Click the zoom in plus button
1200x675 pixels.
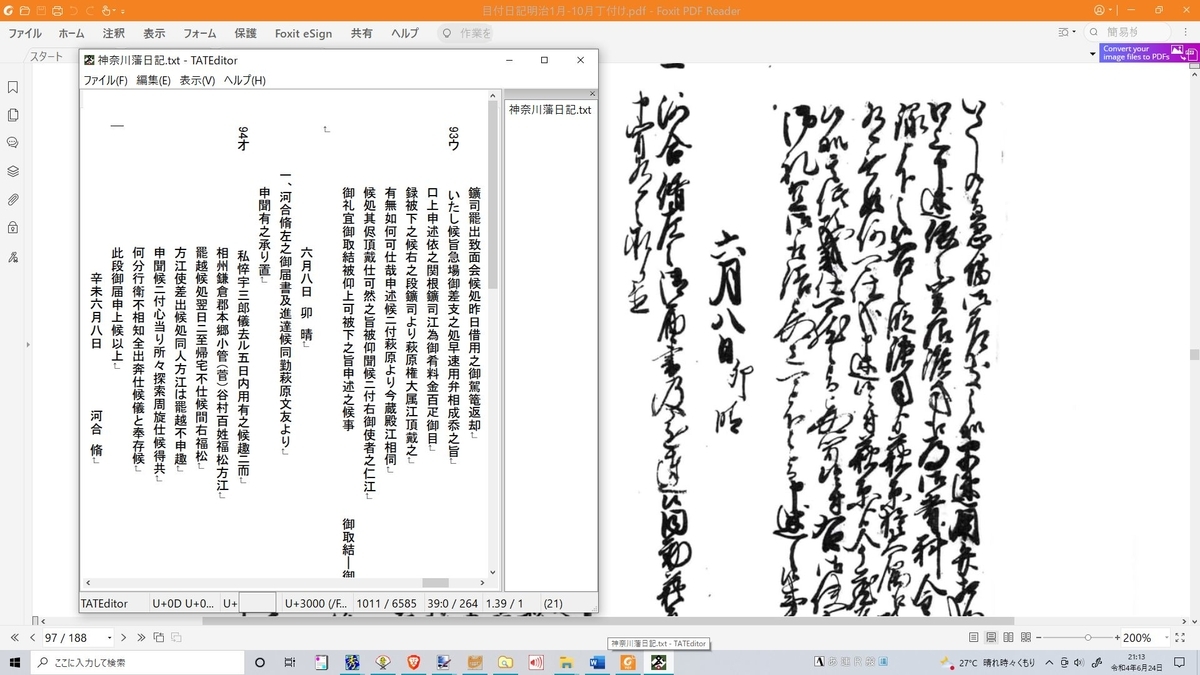(x=1118, y=637)
